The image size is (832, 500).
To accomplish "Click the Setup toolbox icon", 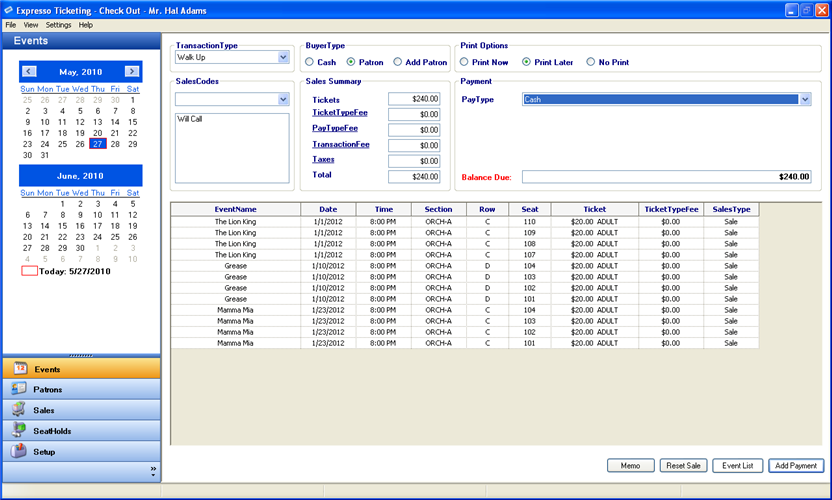I will tap(19, 451).
